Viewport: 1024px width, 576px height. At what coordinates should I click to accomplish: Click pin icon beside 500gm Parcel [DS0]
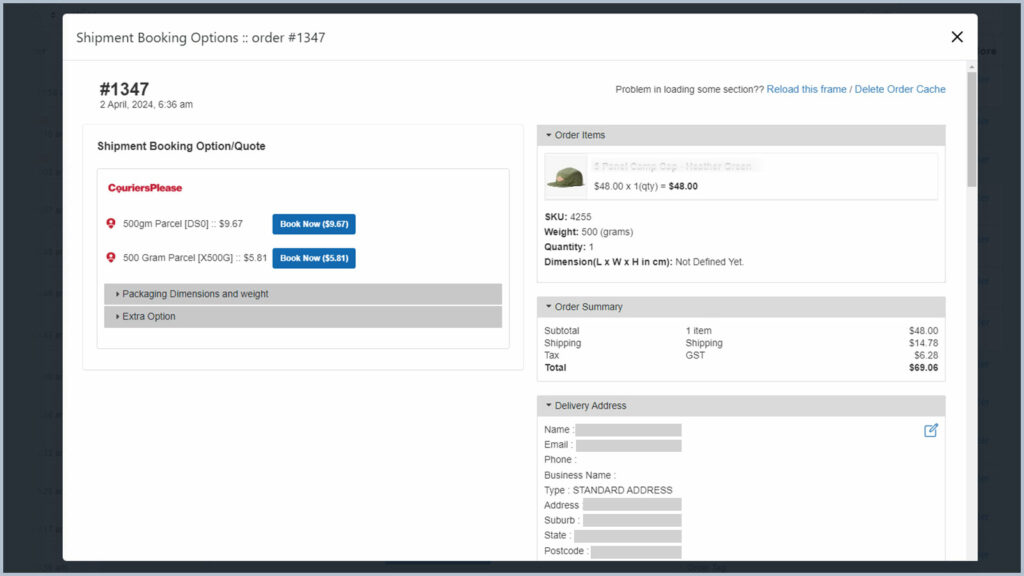(x=111, y=224)
